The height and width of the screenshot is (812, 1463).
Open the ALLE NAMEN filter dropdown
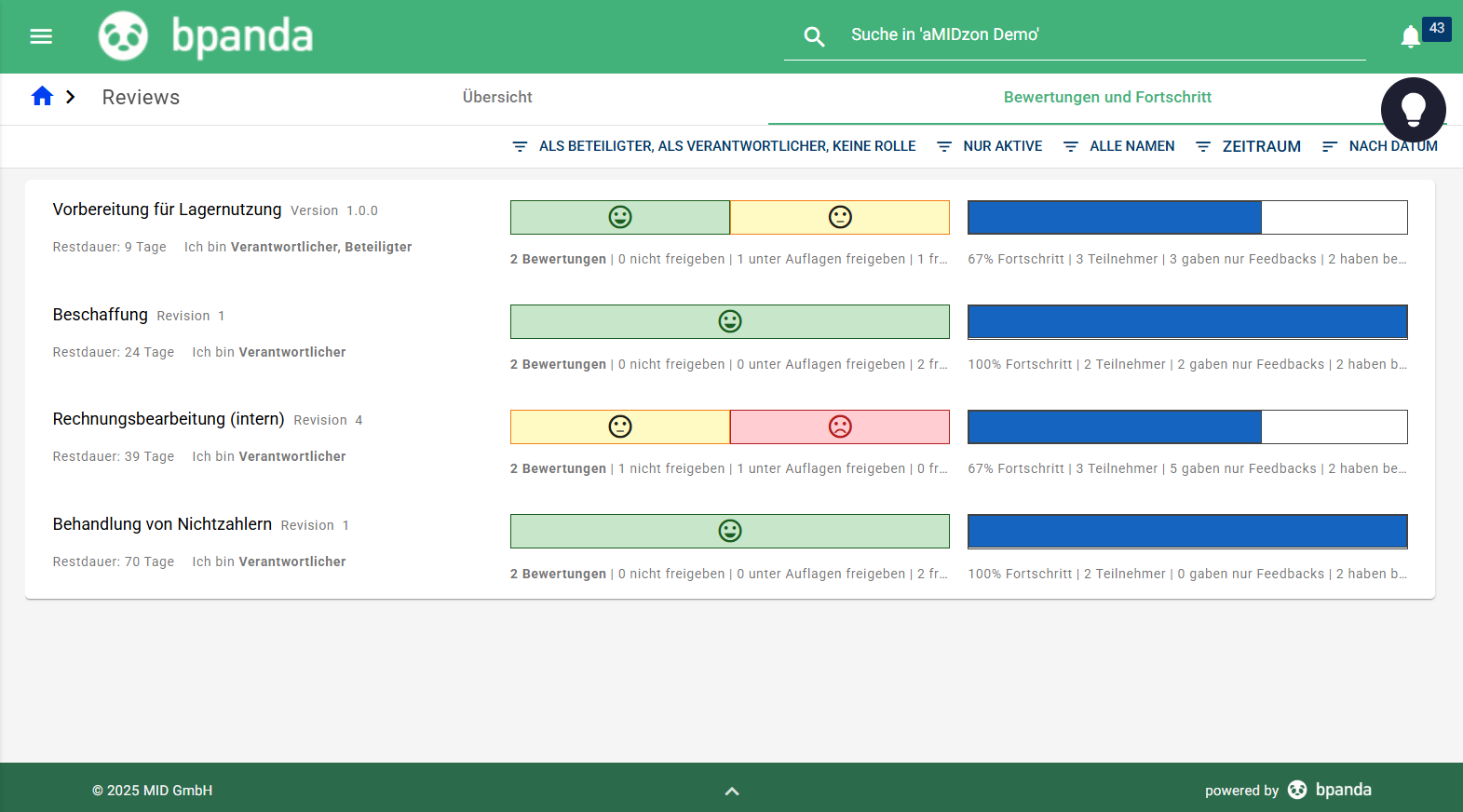pos(1119,146)
